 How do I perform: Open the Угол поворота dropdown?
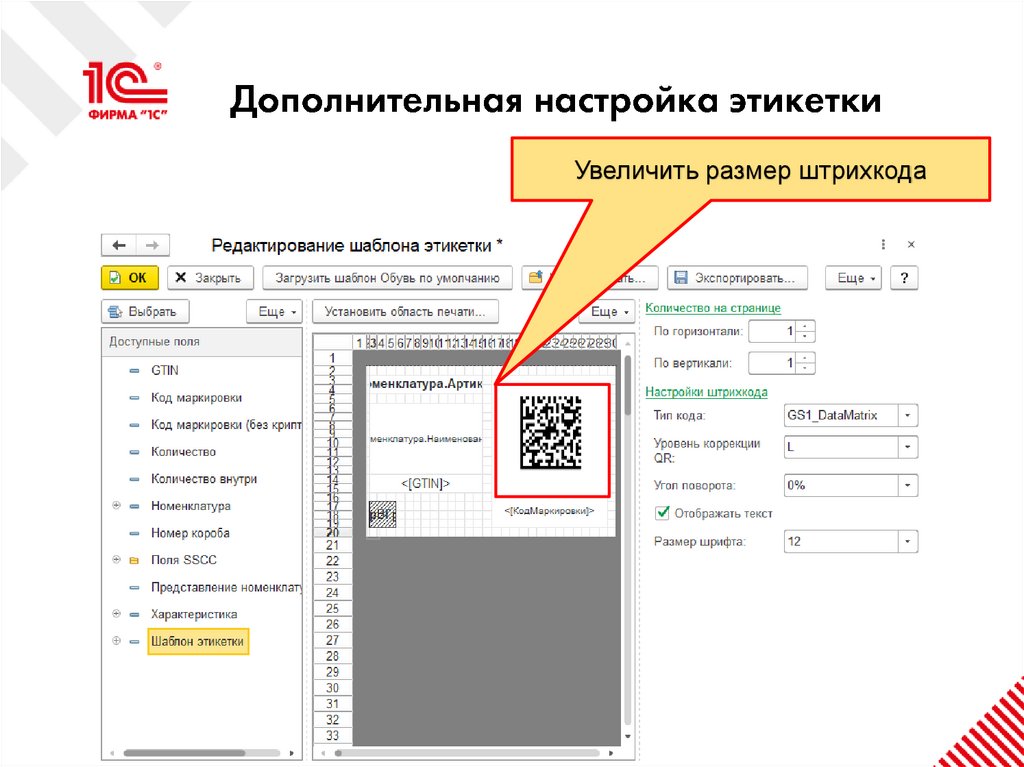point(908,485)
